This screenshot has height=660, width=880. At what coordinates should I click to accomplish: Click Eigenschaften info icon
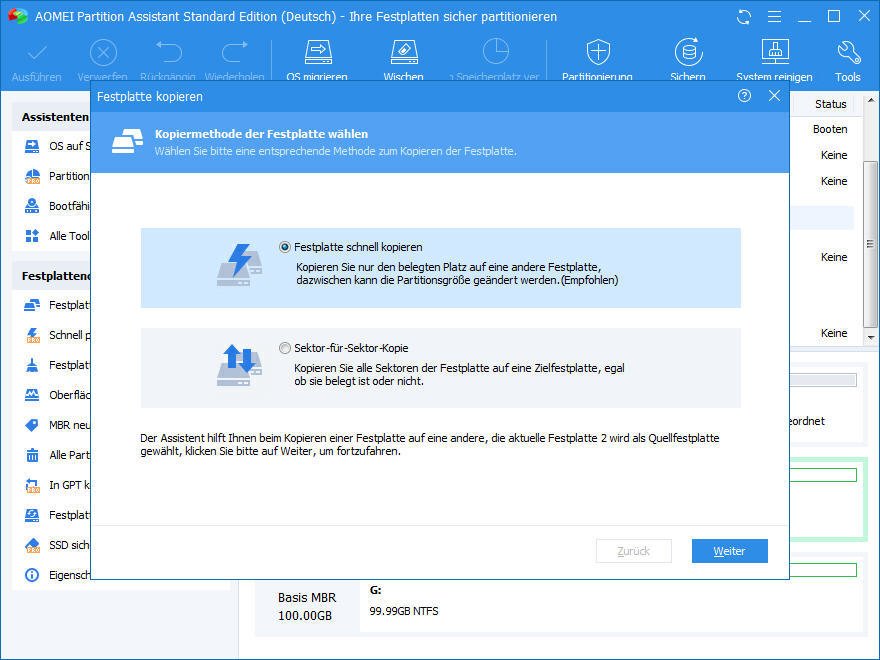[32, 575]
